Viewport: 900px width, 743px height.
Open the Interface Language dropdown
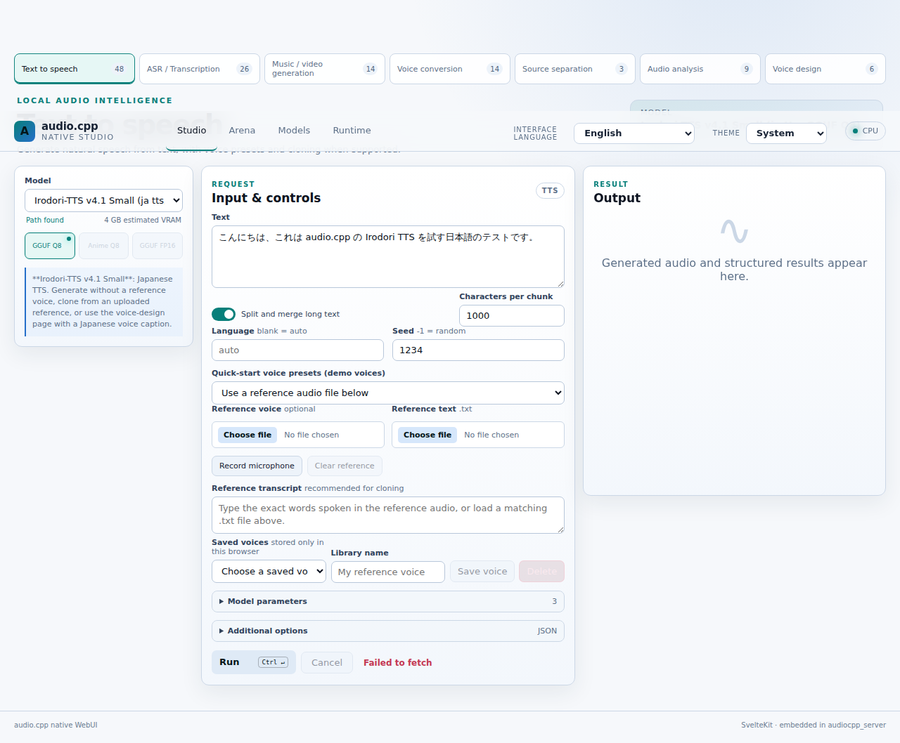(634, 133)
